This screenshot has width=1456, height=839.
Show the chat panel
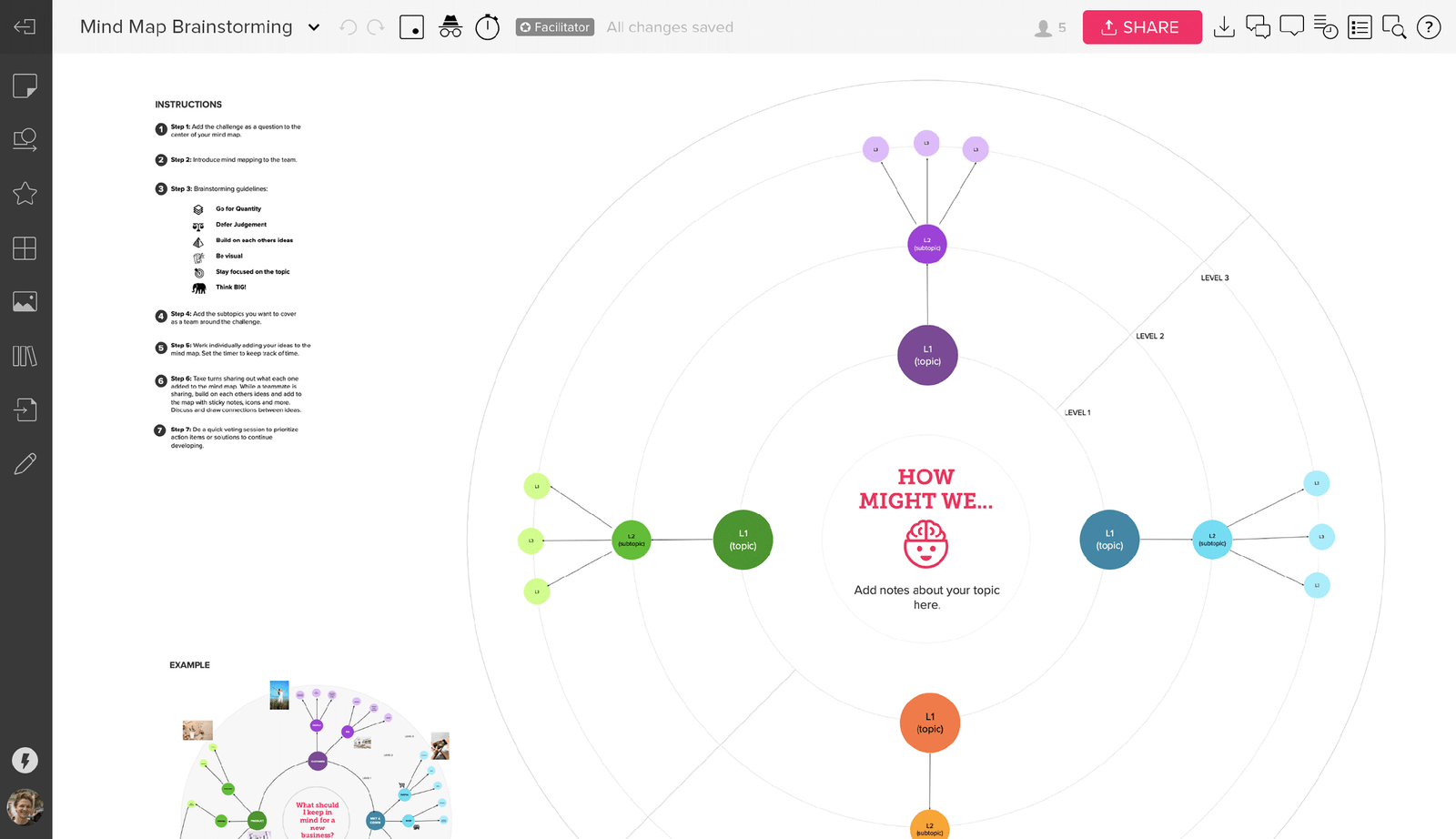(1259, 26)
